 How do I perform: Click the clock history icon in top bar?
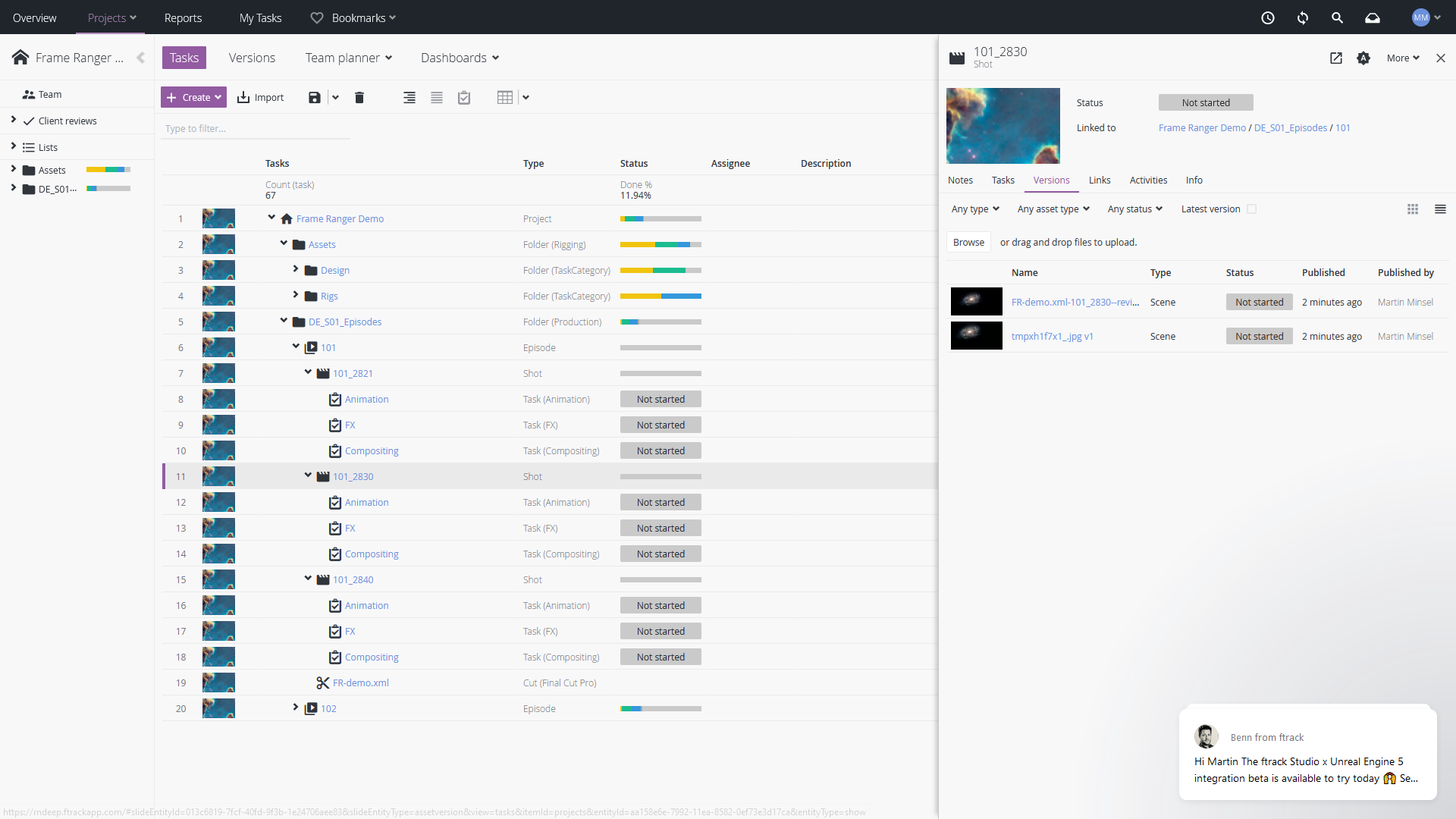(x=1268, y=17)
